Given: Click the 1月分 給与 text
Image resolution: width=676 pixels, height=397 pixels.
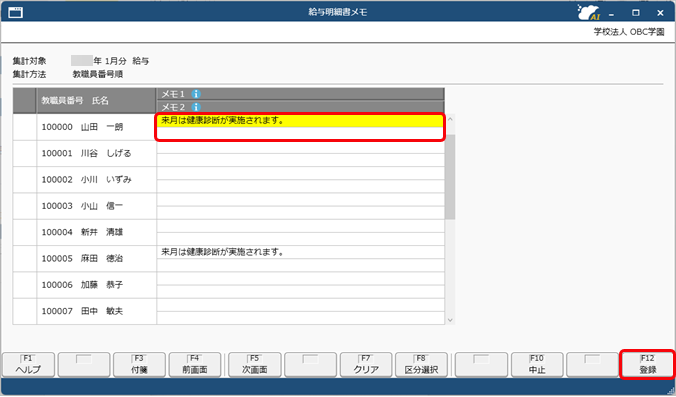Looking at the screenshot, I should (127, 61).
